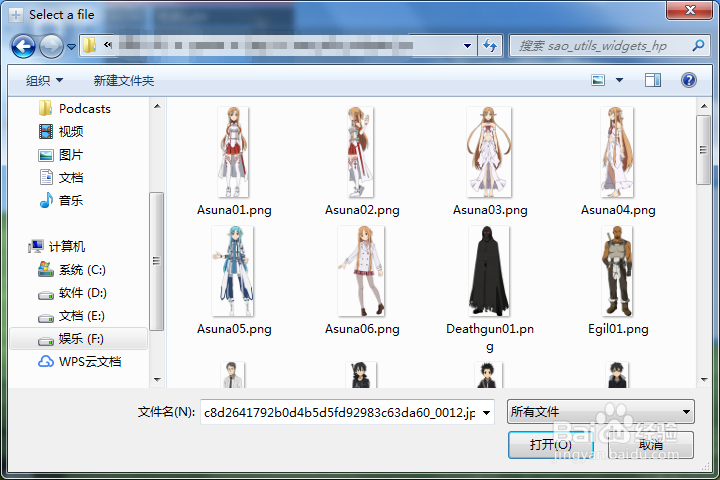This screenshot has width=720, height=480.
Task: Click the folder icon in address bar
Action: pyautogui.click(x=90, y=45)
